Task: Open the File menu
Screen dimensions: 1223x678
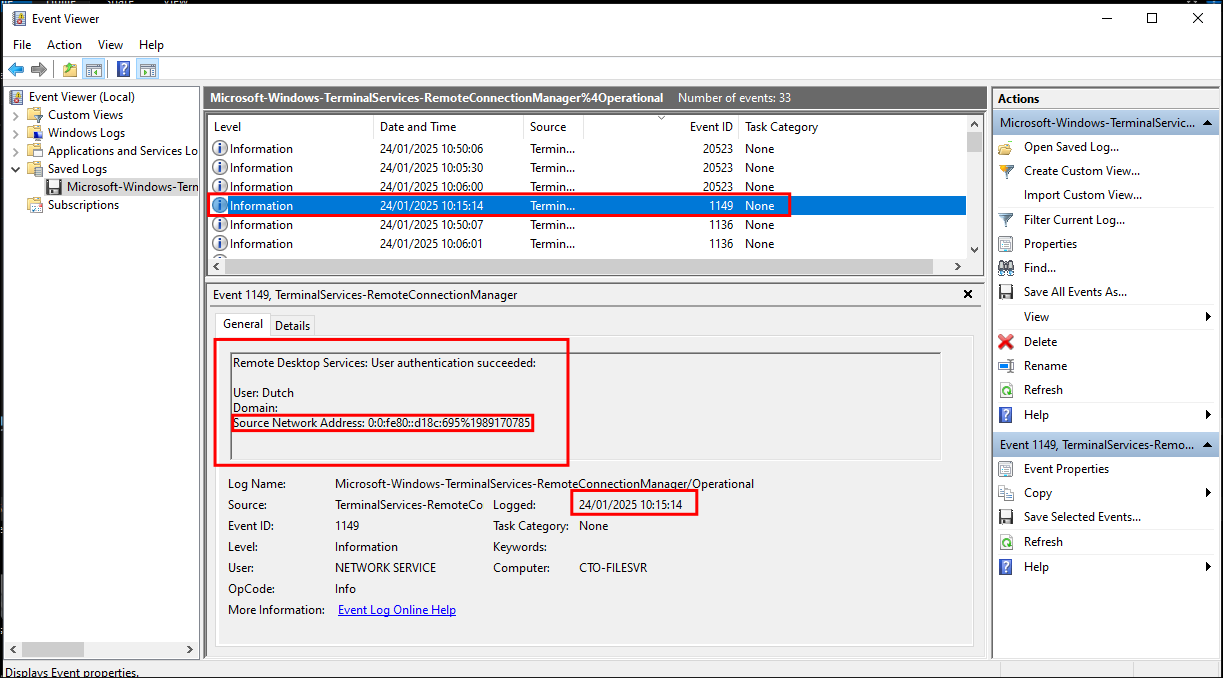Action: click(22, 45)
